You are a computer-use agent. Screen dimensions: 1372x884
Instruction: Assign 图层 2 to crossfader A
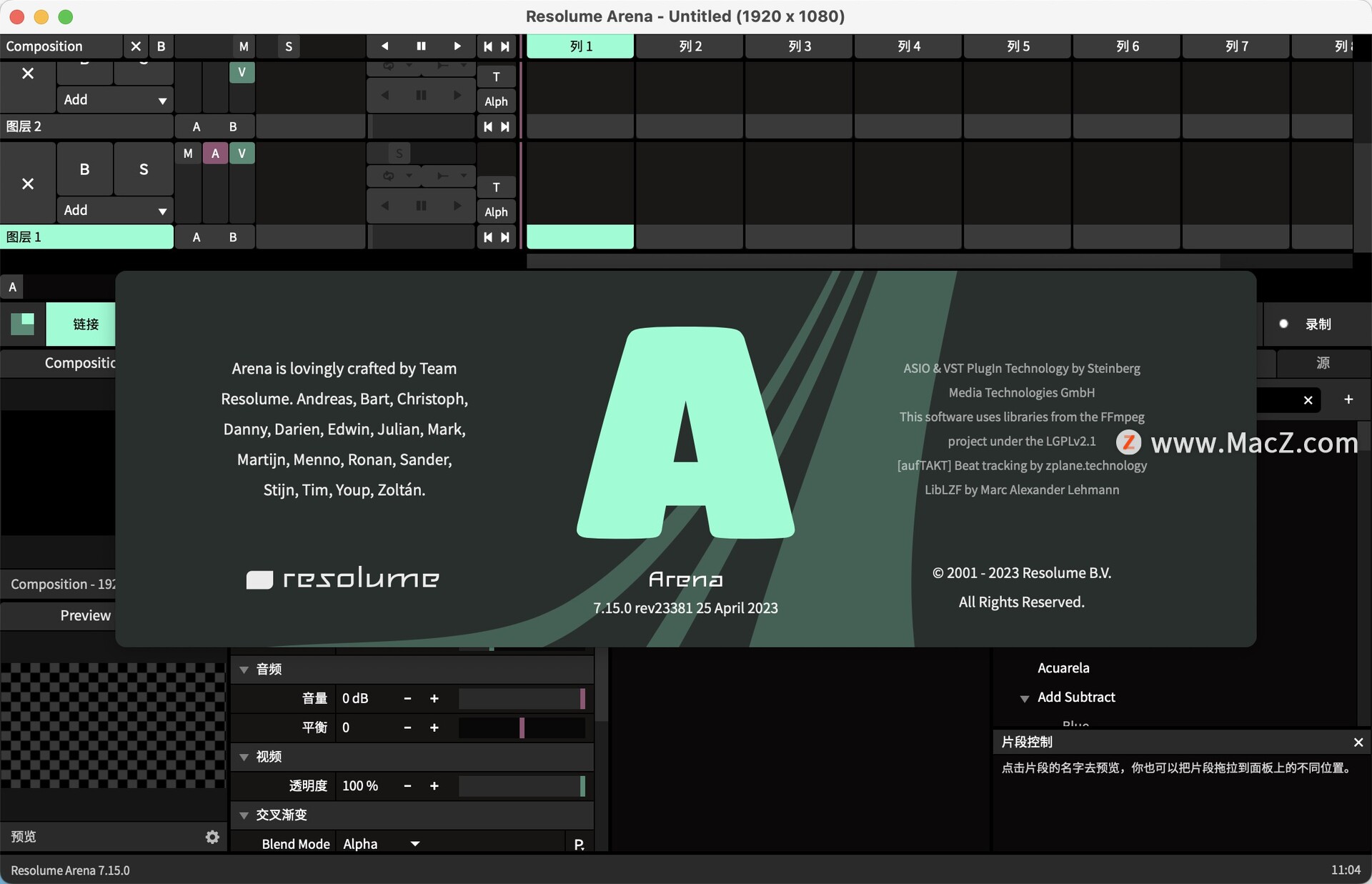click(x=197, y=126)
